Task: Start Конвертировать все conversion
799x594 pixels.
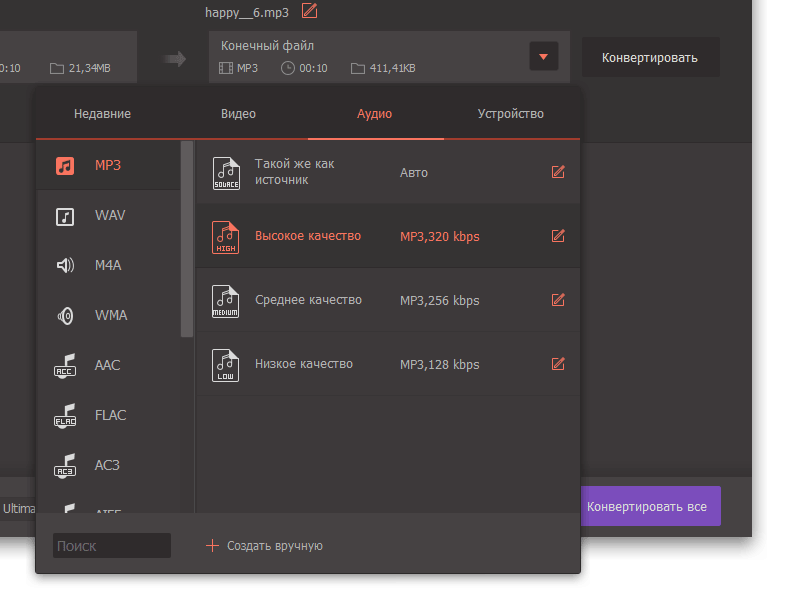Action: click(650, 506)
